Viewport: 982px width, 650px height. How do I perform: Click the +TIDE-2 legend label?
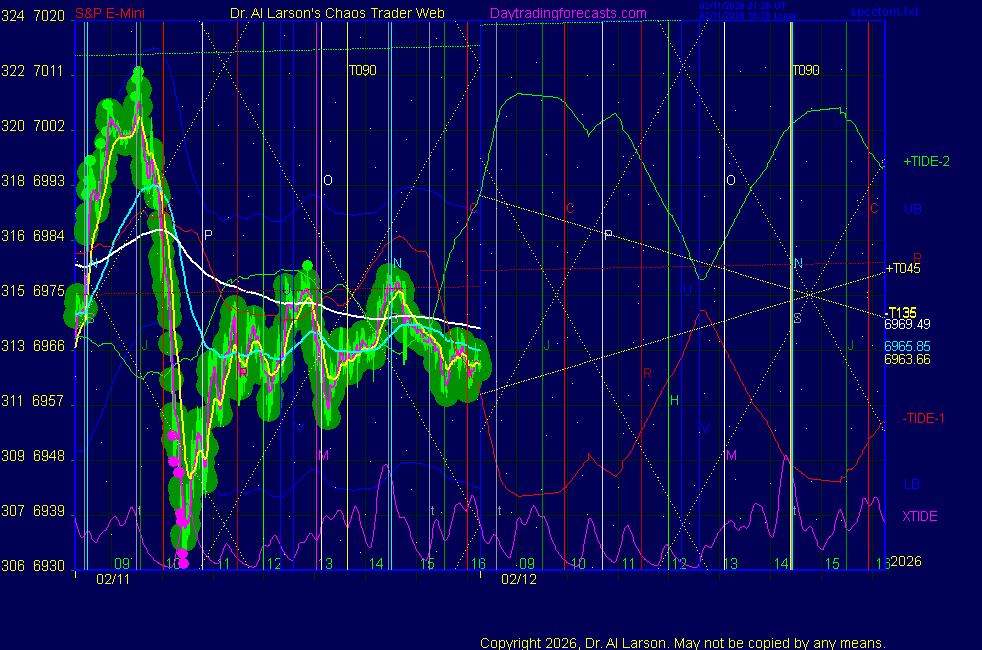pyautogui.click(x=926, y=161)
